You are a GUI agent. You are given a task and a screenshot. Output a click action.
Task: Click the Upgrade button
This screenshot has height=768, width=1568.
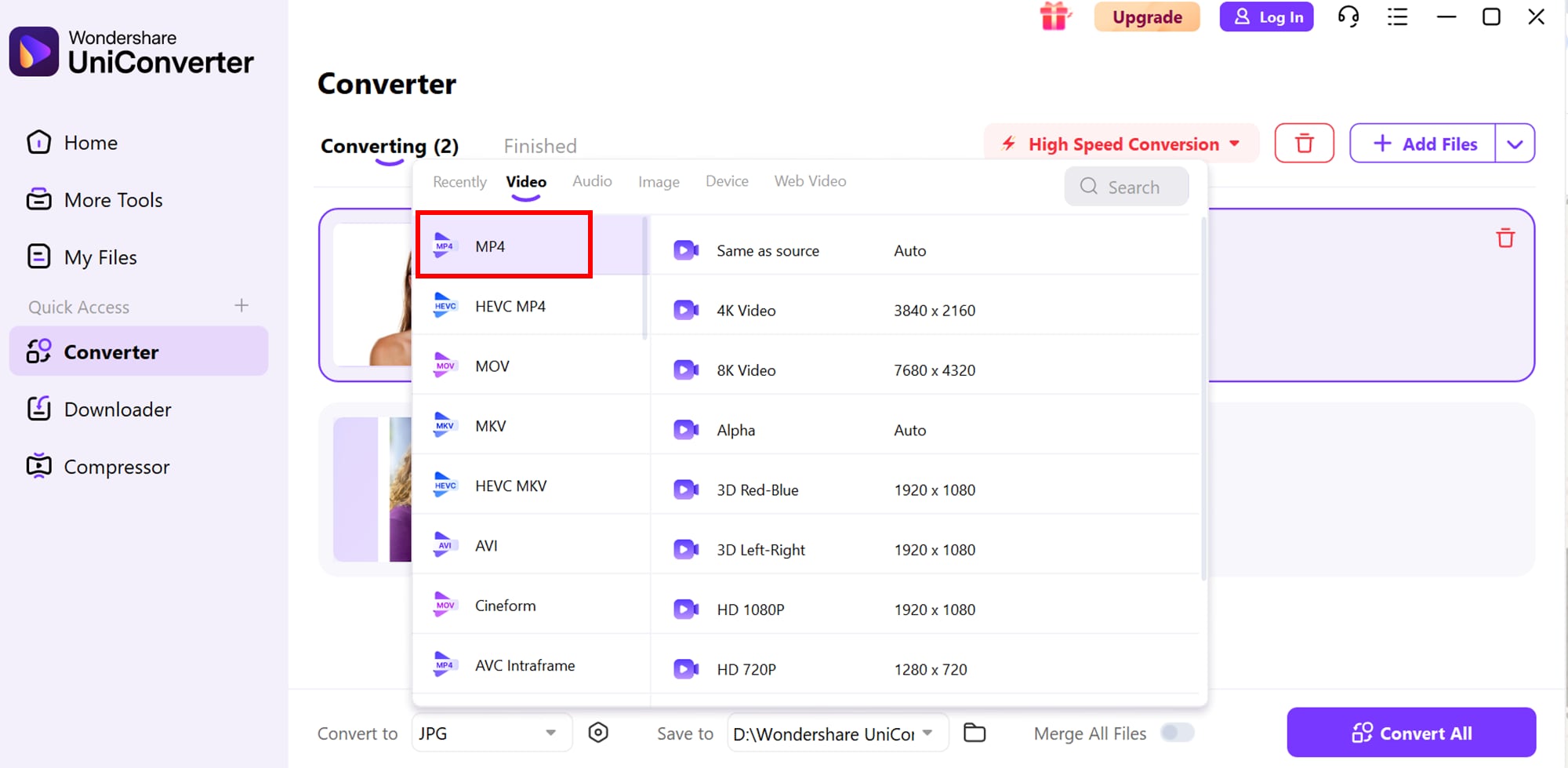1147,16
